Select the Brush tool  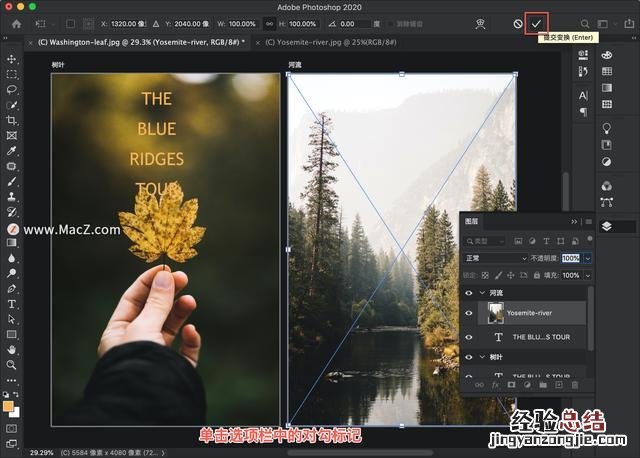(x=11, y=181)
